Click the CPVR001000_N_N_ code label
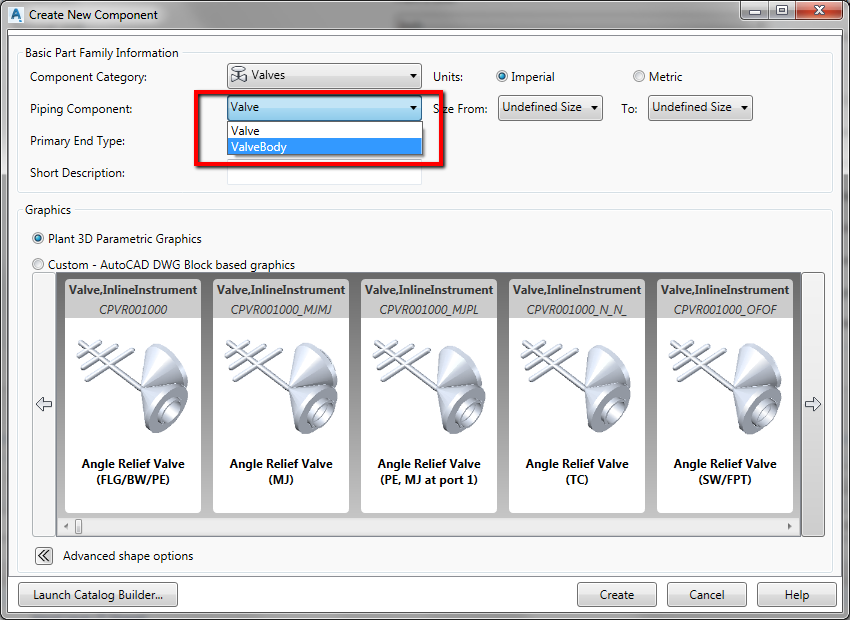The height and width of the screenshot is (620, 850). [x=577, y=309]
